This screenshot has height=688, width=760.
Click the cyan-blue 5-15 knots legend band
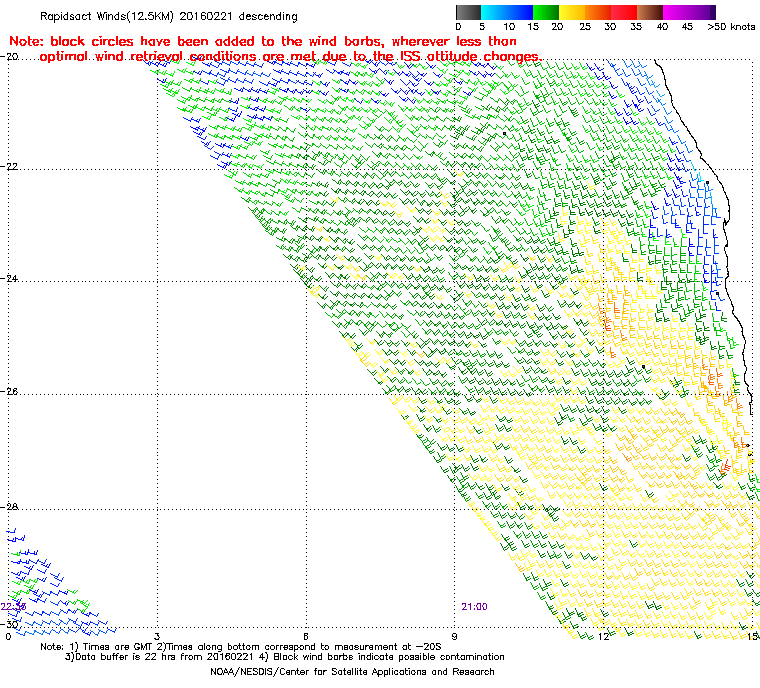click(x=507, y=12)
